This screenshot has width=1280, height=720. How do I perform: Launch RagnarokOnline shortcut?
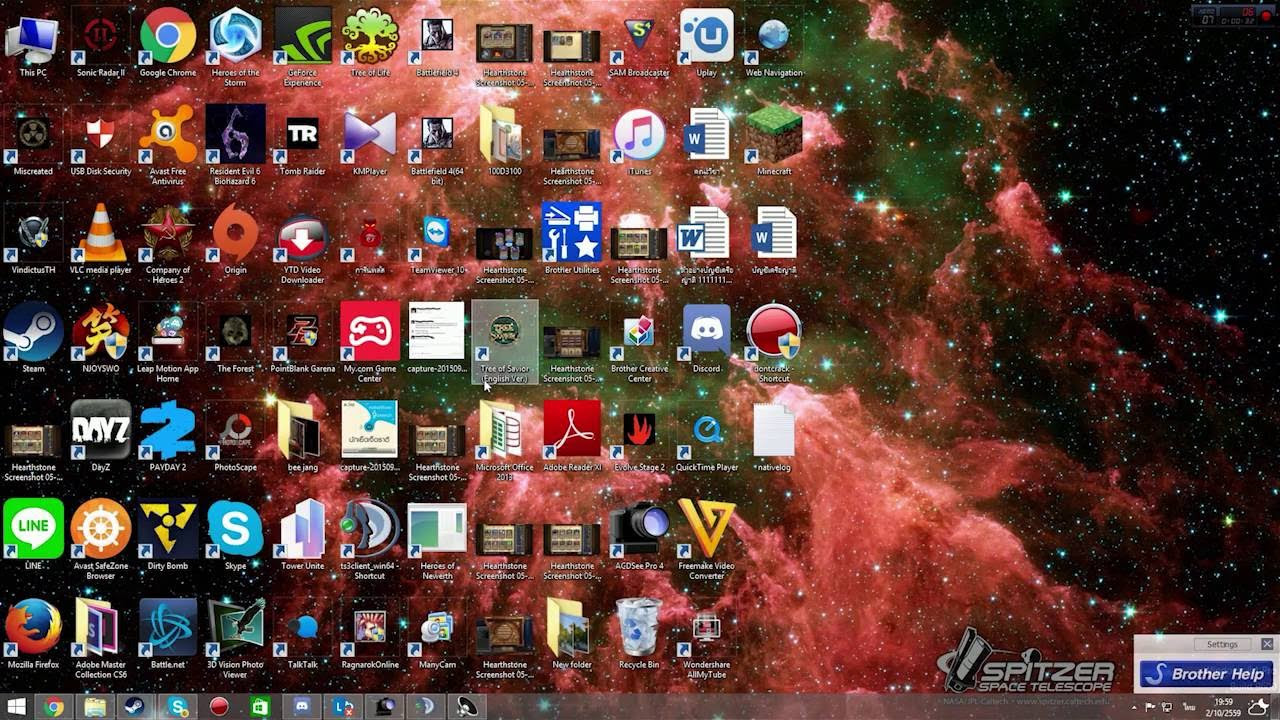[x=370, y=627]
